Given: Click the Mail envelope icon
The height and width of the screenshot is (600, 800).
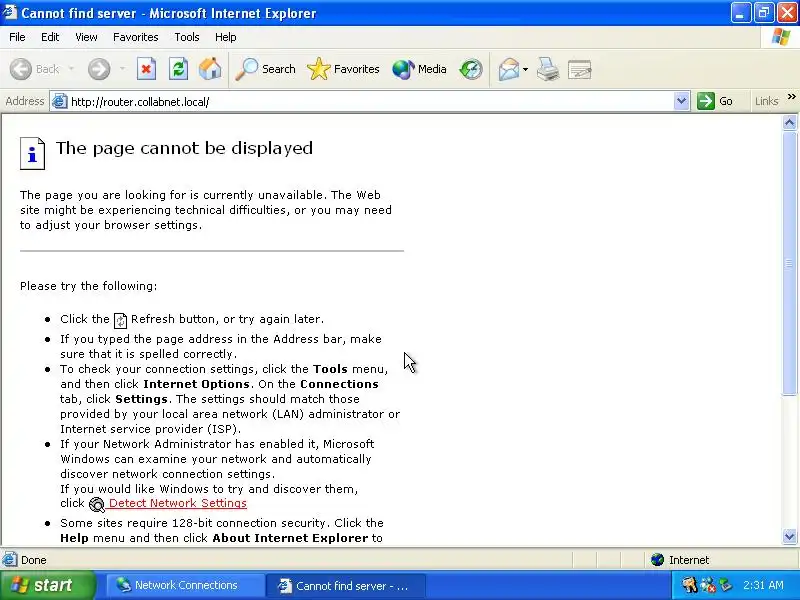Looking at the screenshot, I should click(x=509, y=69).
